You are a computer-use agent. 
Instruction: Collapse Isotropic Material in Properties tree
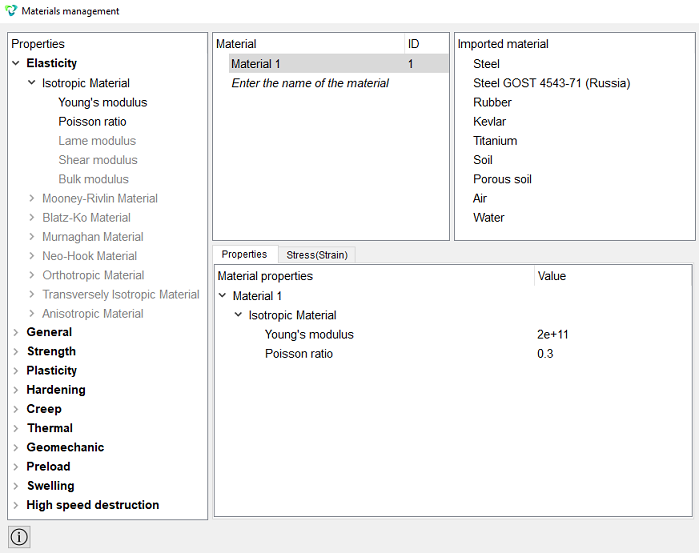(x=32, y=83)
